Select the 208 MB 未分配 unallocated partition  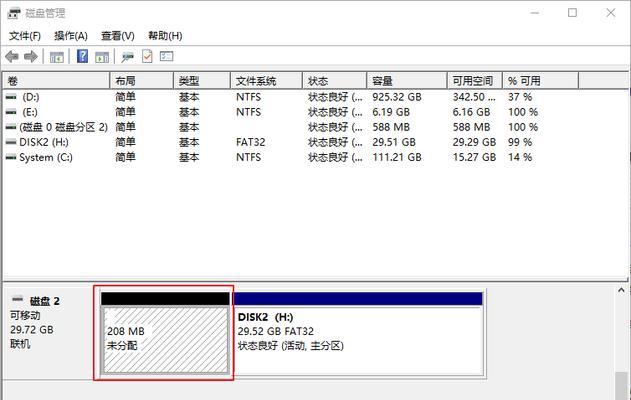(x=165, y=333)
